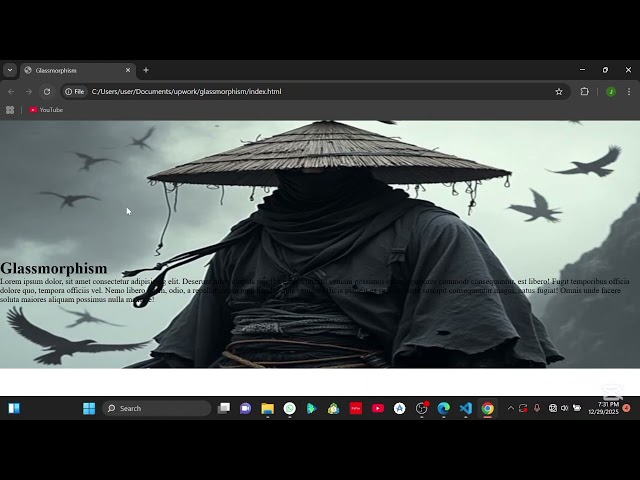640x480 pixels.
Task: Click the taskbar Search box
Action: point(157,408)
